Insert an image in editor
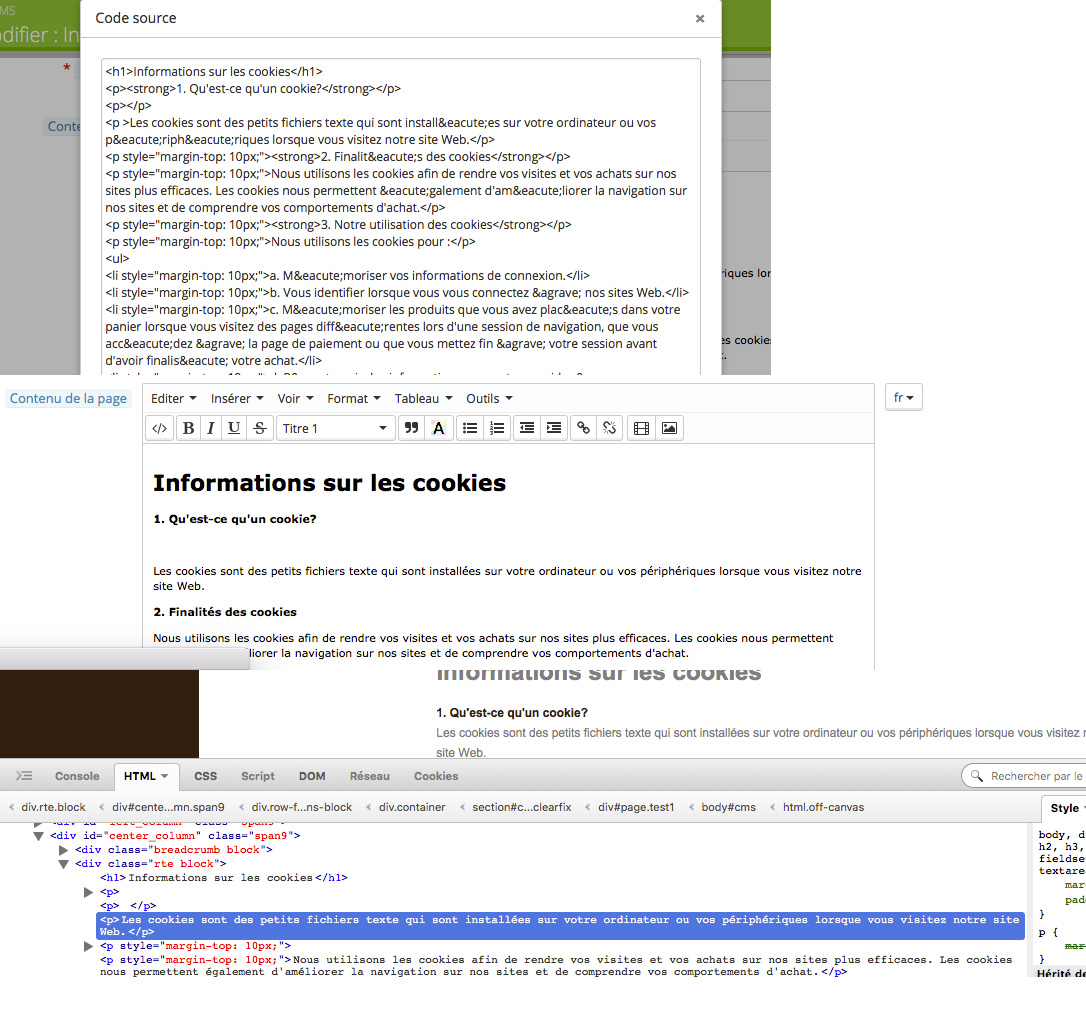 click(669, 428)
